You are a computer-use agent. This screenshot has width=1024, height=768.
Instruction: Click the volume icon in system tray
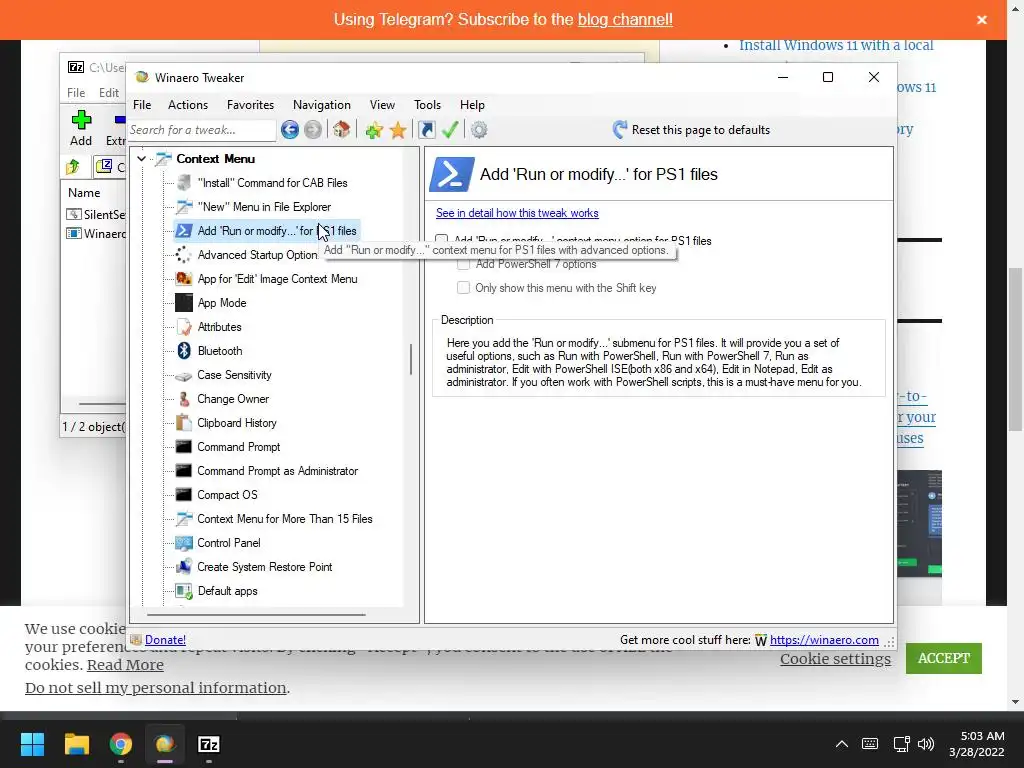[x=925, y=744]
